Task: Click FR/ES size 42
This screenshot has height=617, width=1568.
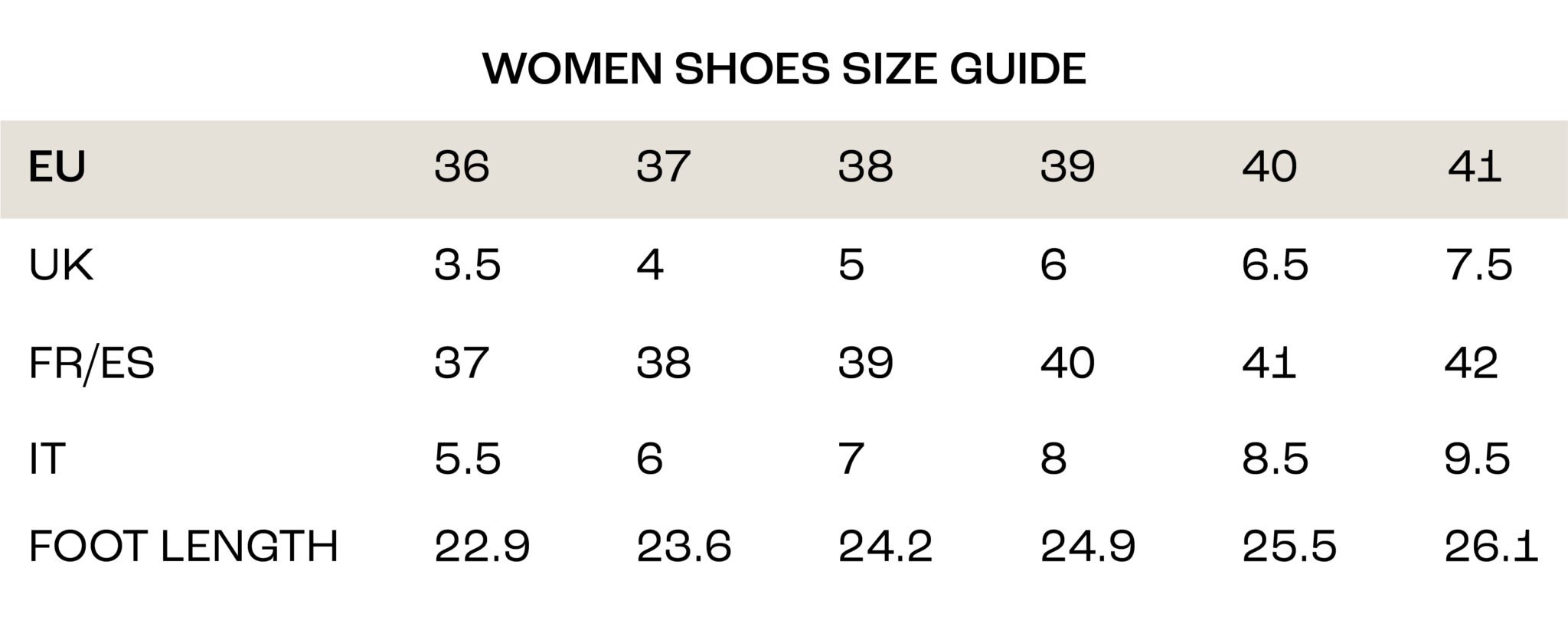Action: coord(1471,363)
